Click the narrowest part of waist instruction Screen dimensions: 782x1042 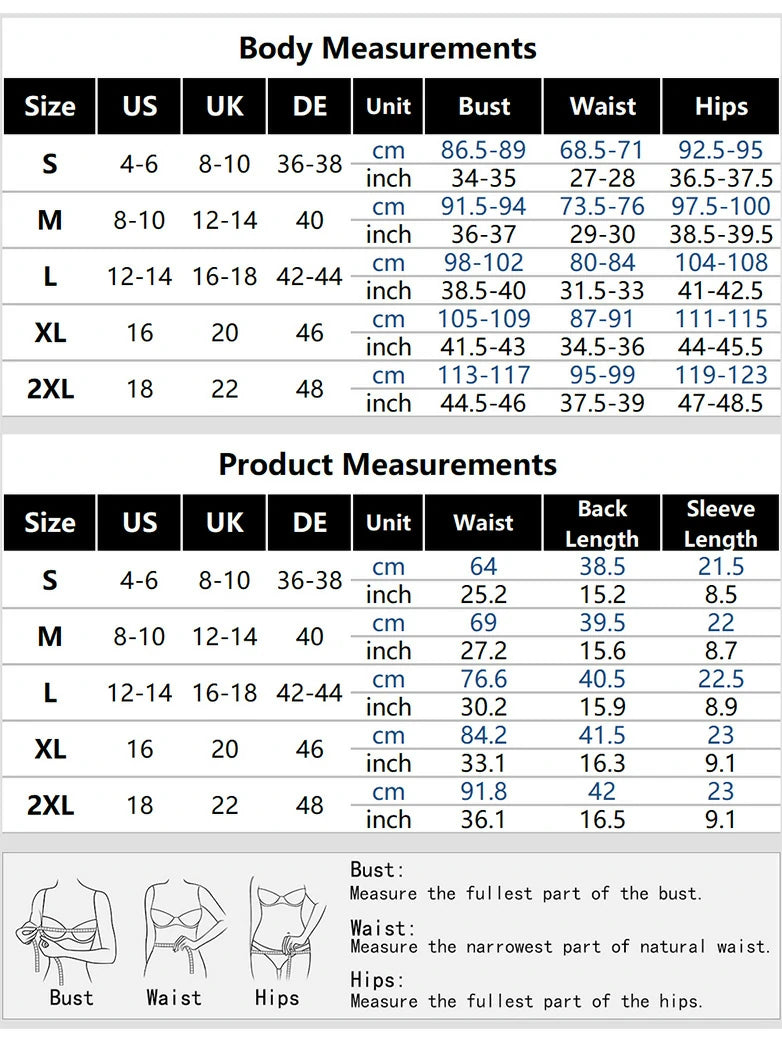tap(560, 946)
